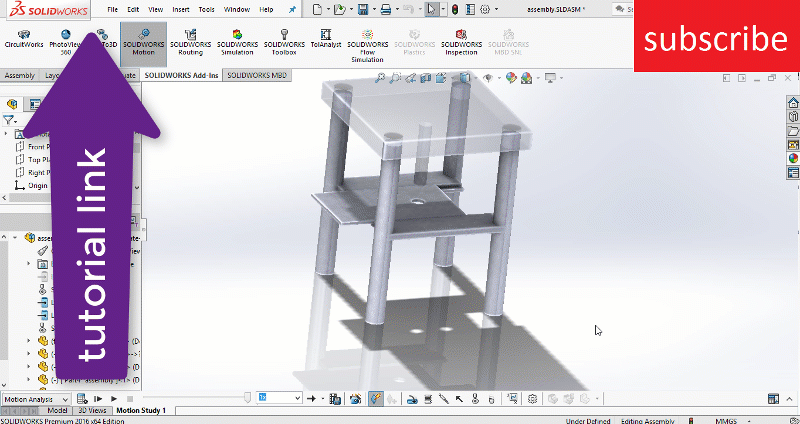Open the Tools menu

[x=207, y=9]
